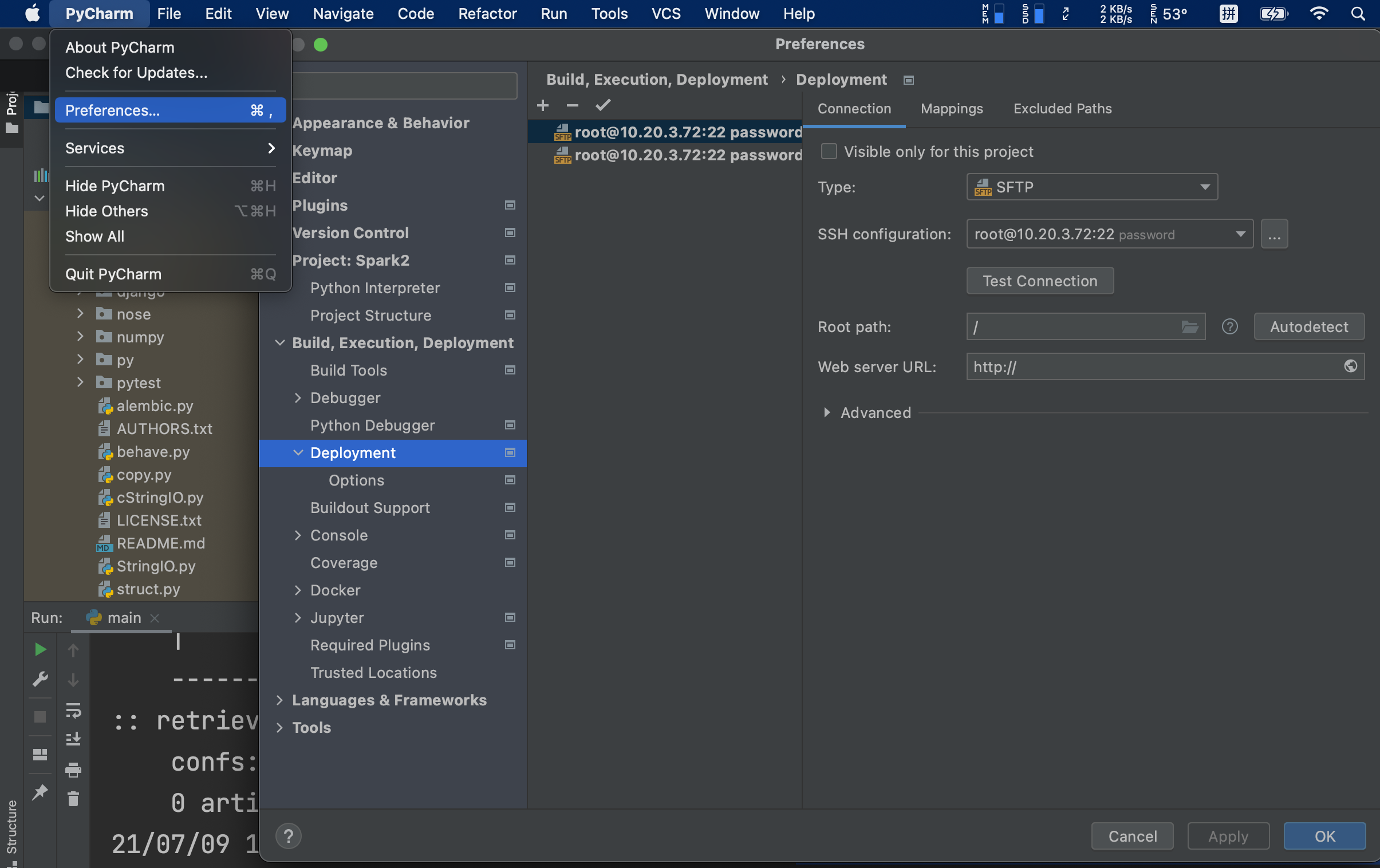This screenshot has height=868, width=1380.
Task: Click the Root path help question icon
Action: point(1229,326)
